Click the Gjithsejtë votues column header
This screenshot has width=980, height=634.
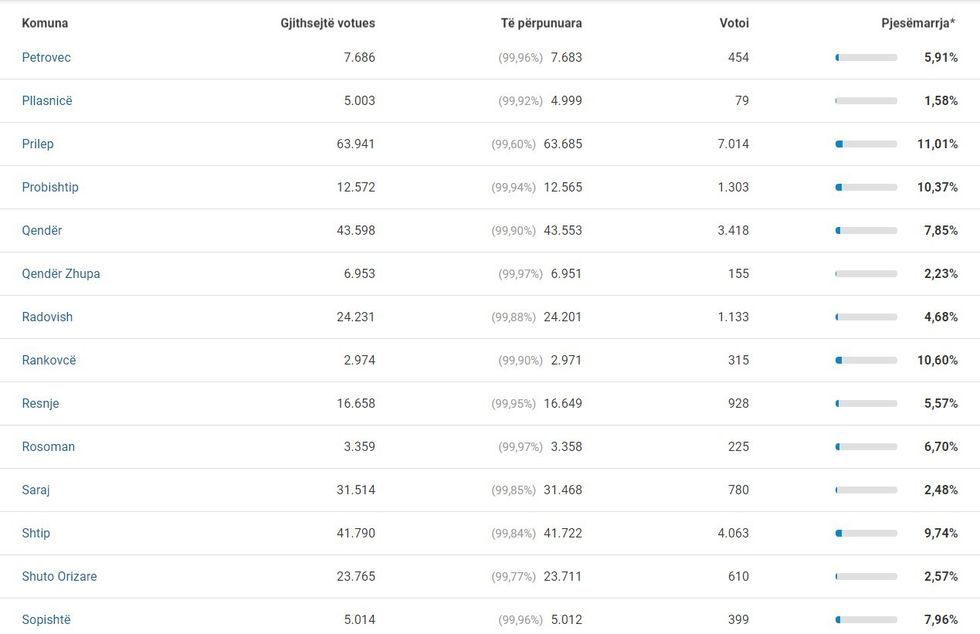(327, 23)
